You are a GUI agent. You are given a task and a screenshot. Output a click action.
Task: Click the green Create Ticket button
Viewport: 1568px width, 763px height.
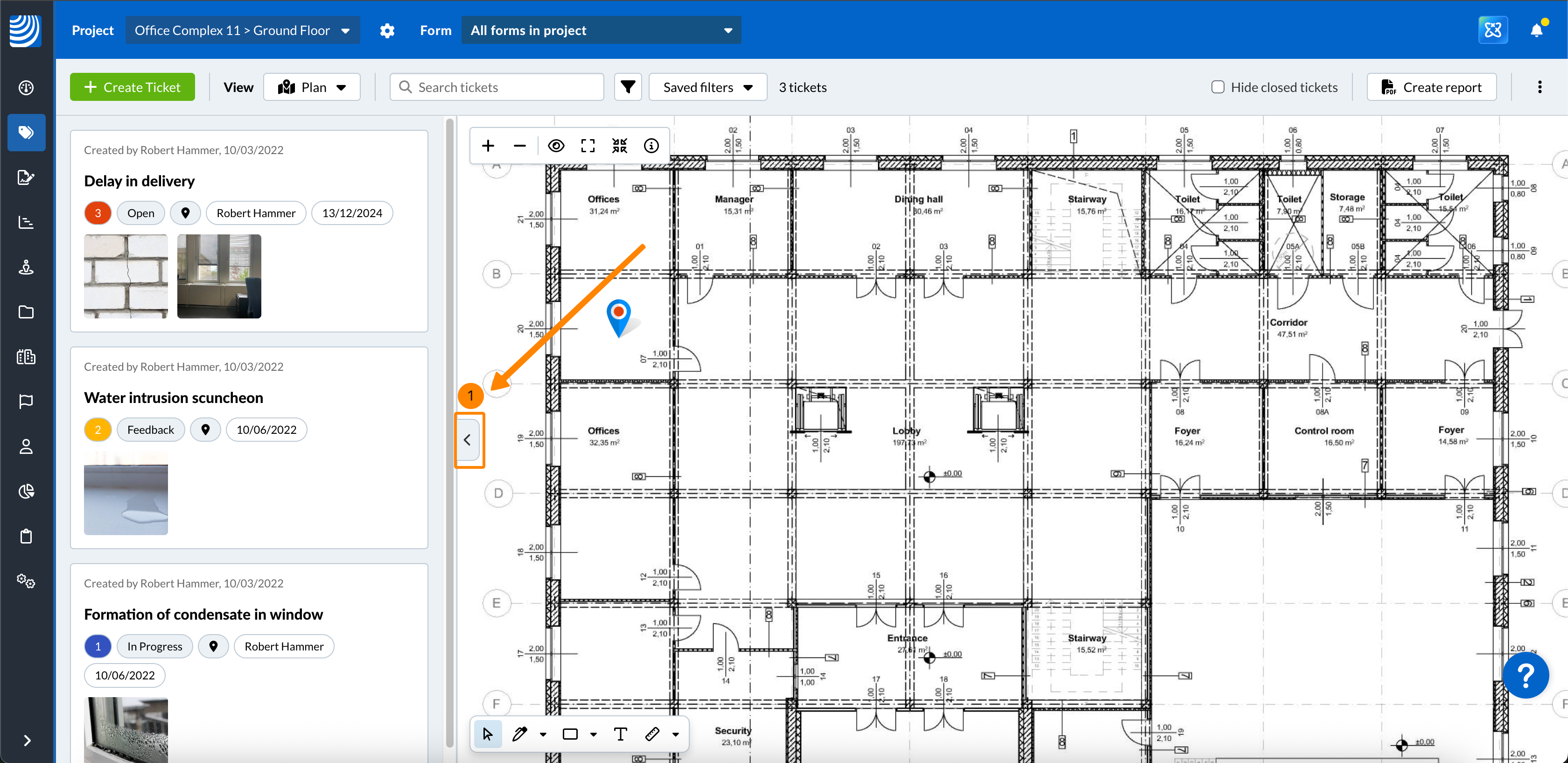tap(132, 87)
